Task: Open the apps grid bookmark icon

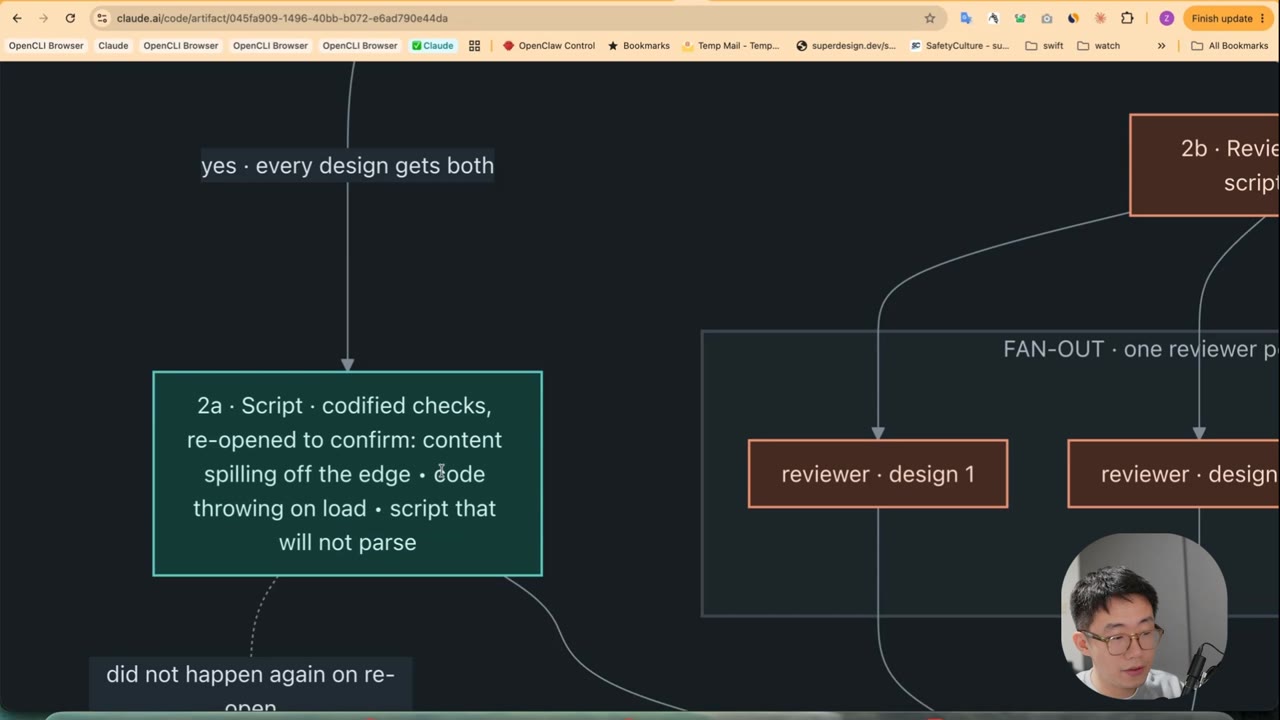Action: [x=474, y=45]
